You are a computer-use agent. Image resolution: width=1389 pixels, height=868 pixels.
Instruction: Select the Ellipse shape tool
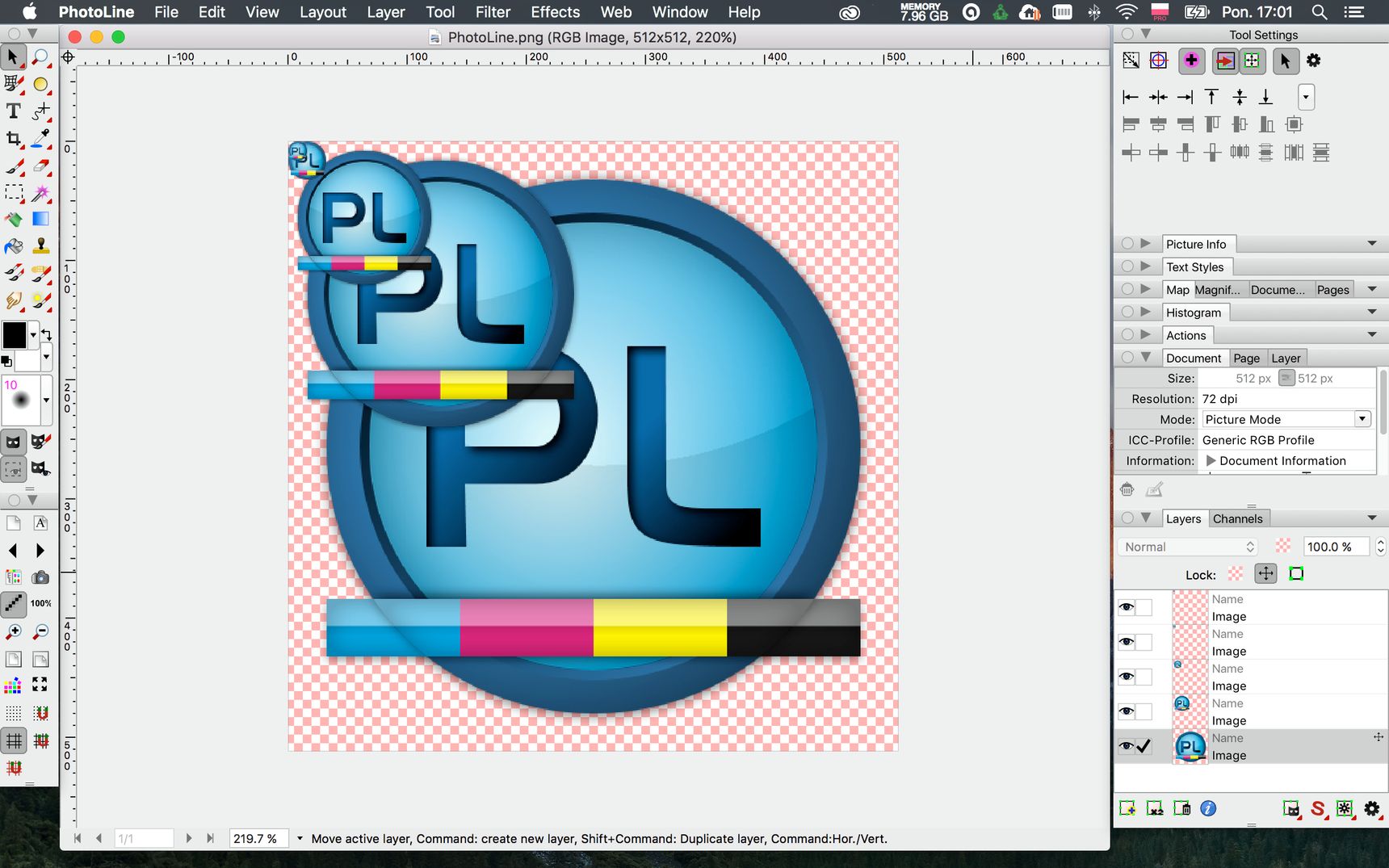[x=41, y=84]
